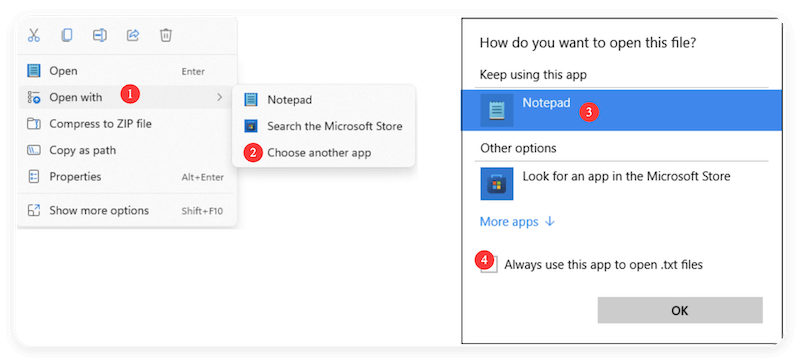The image size is (800, 361).
Task: Select Copy as path
Action: click(127, 150)
